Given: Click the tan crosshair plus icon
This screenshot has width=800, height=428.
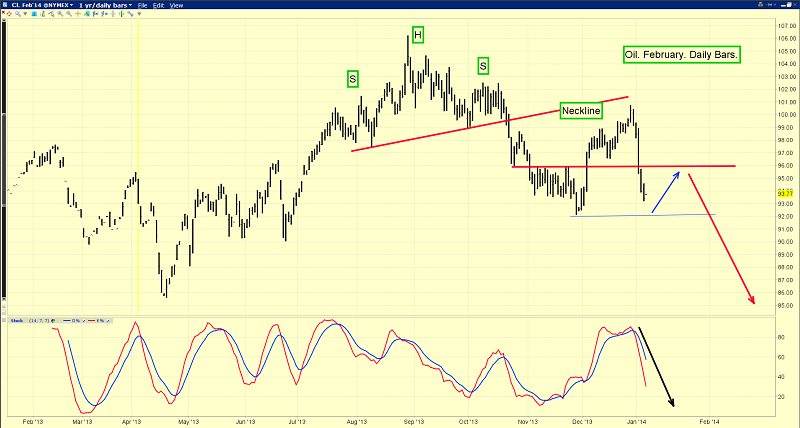Looking at the screenshot, I should click(78, 14).
